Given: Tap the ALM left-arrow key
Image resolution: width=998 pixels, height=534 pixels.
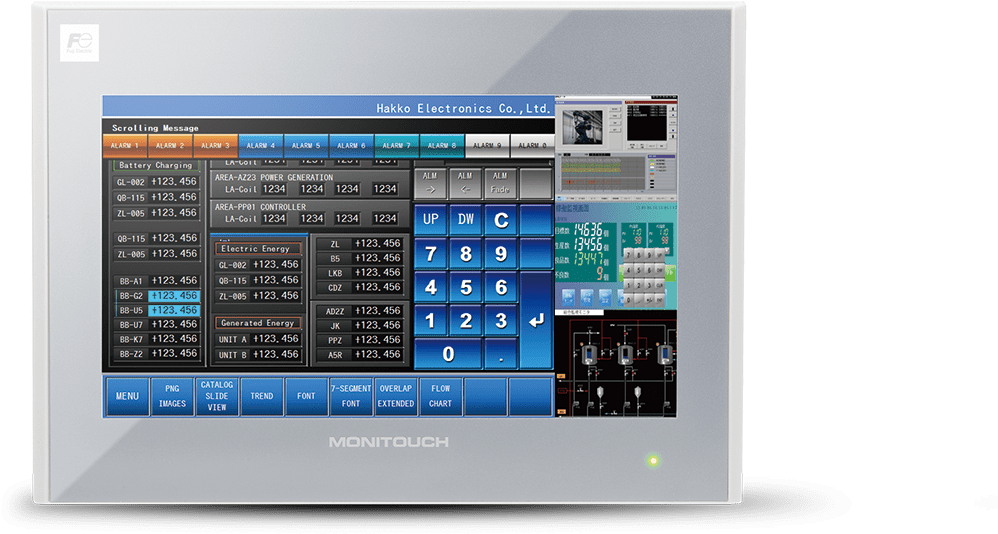Looking at the screenshot, I should (465, 183).
